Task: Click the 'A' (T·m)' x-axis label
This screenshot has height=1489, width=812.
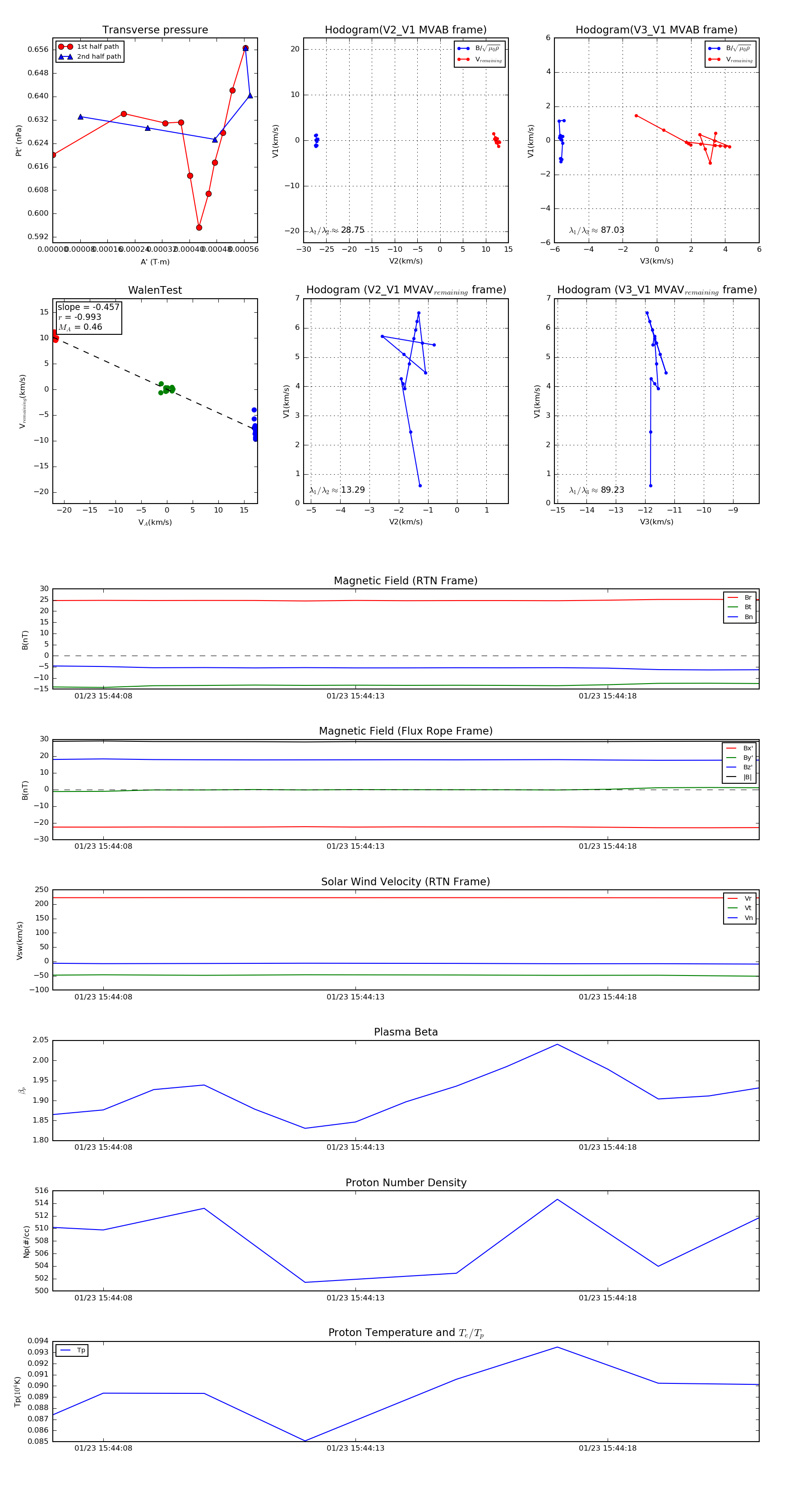Action: (x=155, y=262)
